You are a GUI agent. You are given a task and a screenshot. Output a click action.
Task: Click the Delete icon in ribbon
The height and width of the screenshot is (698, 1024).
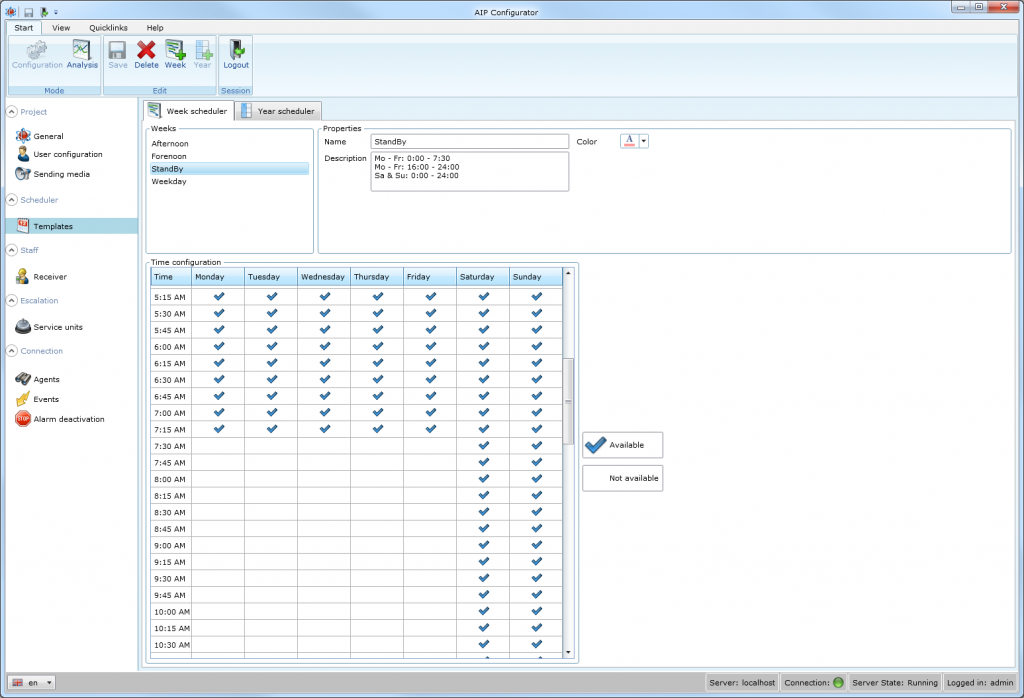pos(146,54)
